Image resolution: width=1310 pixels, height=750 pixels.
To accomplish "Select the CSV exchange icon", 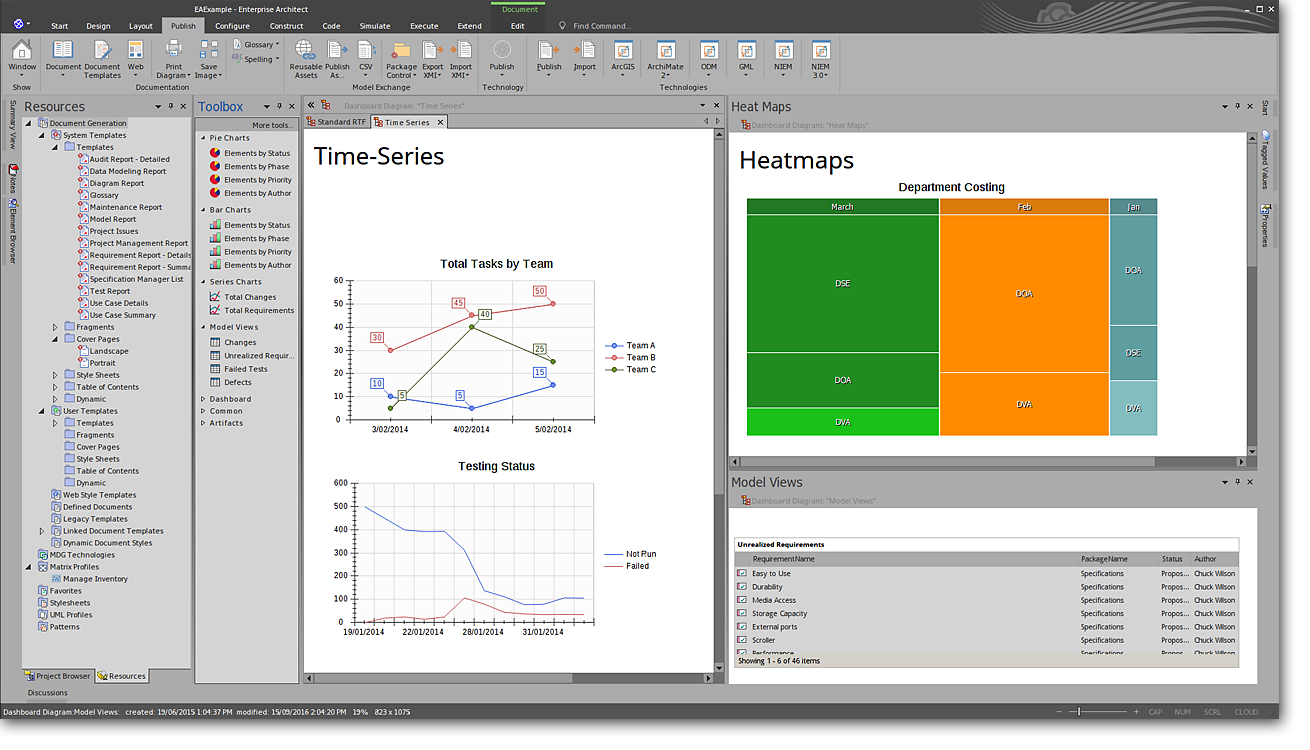I will click(x=365, y=56).
